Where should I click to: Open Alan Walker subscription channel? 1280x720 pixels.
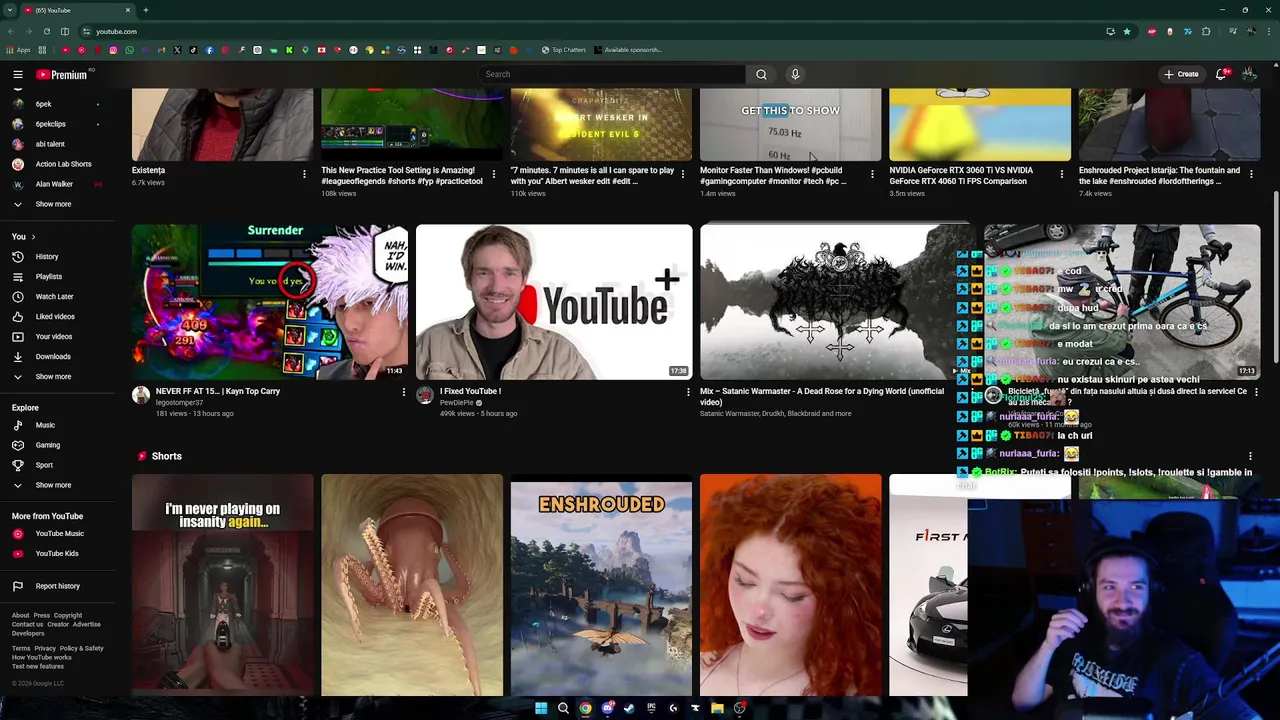(x=54, y=184)
